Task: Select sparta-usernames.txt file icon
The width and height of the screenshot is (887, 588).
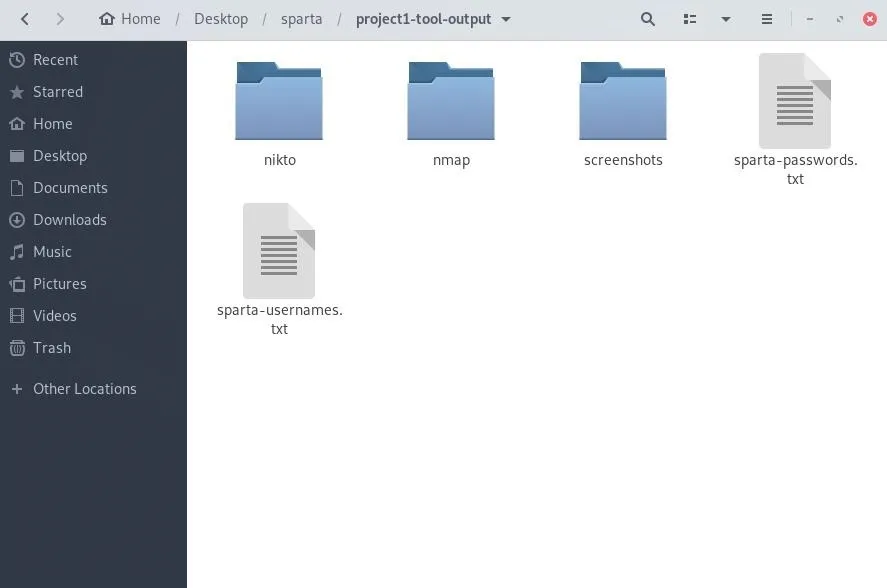Action: click(279, 251)
